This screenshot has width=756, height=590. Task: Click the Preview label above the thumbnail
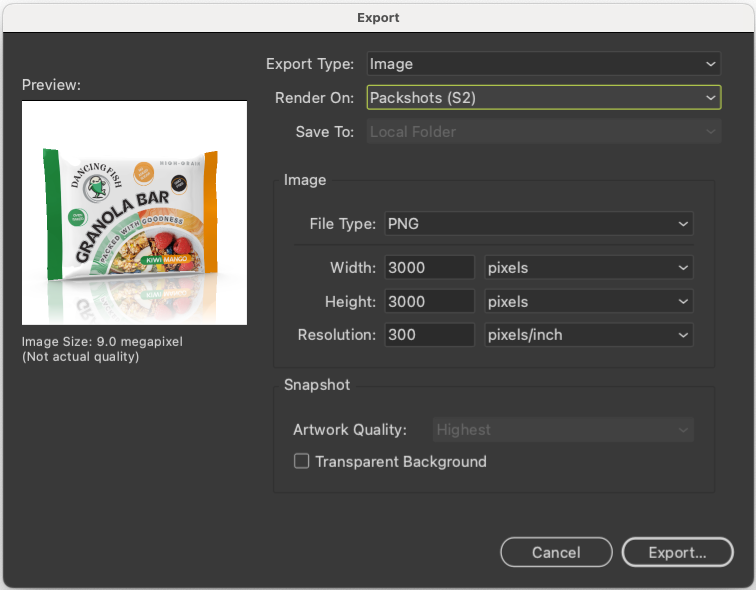tap(51, 86)
